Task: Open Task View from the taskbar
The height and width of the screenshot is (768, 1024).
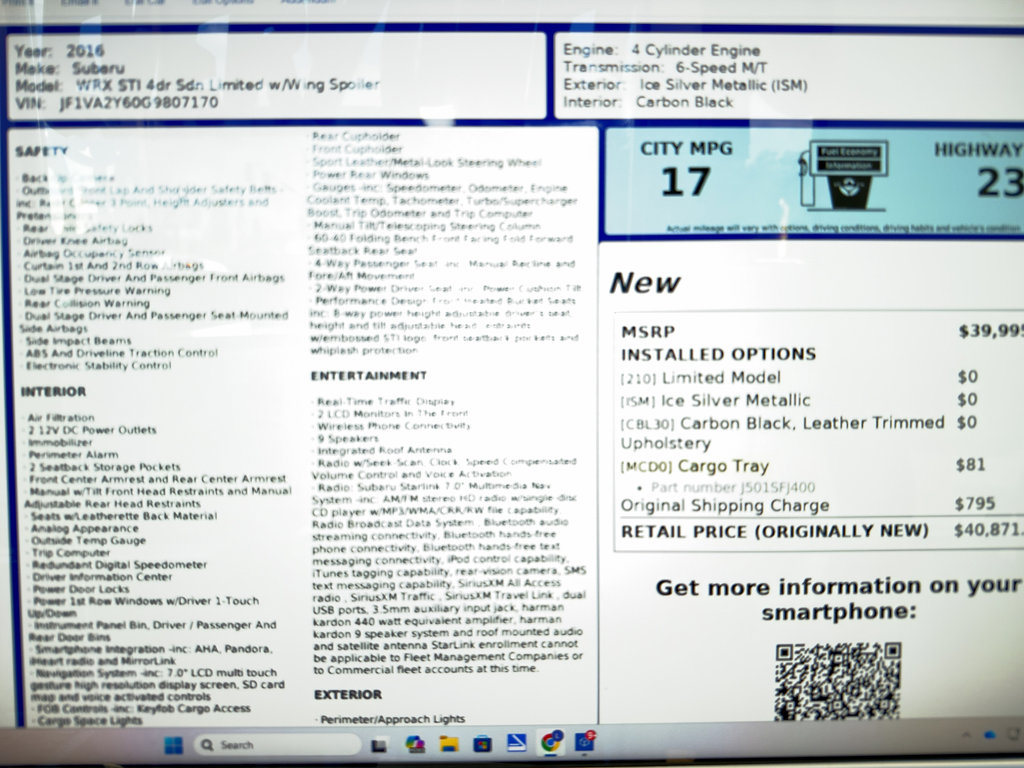Action: (x=379, y=745)
